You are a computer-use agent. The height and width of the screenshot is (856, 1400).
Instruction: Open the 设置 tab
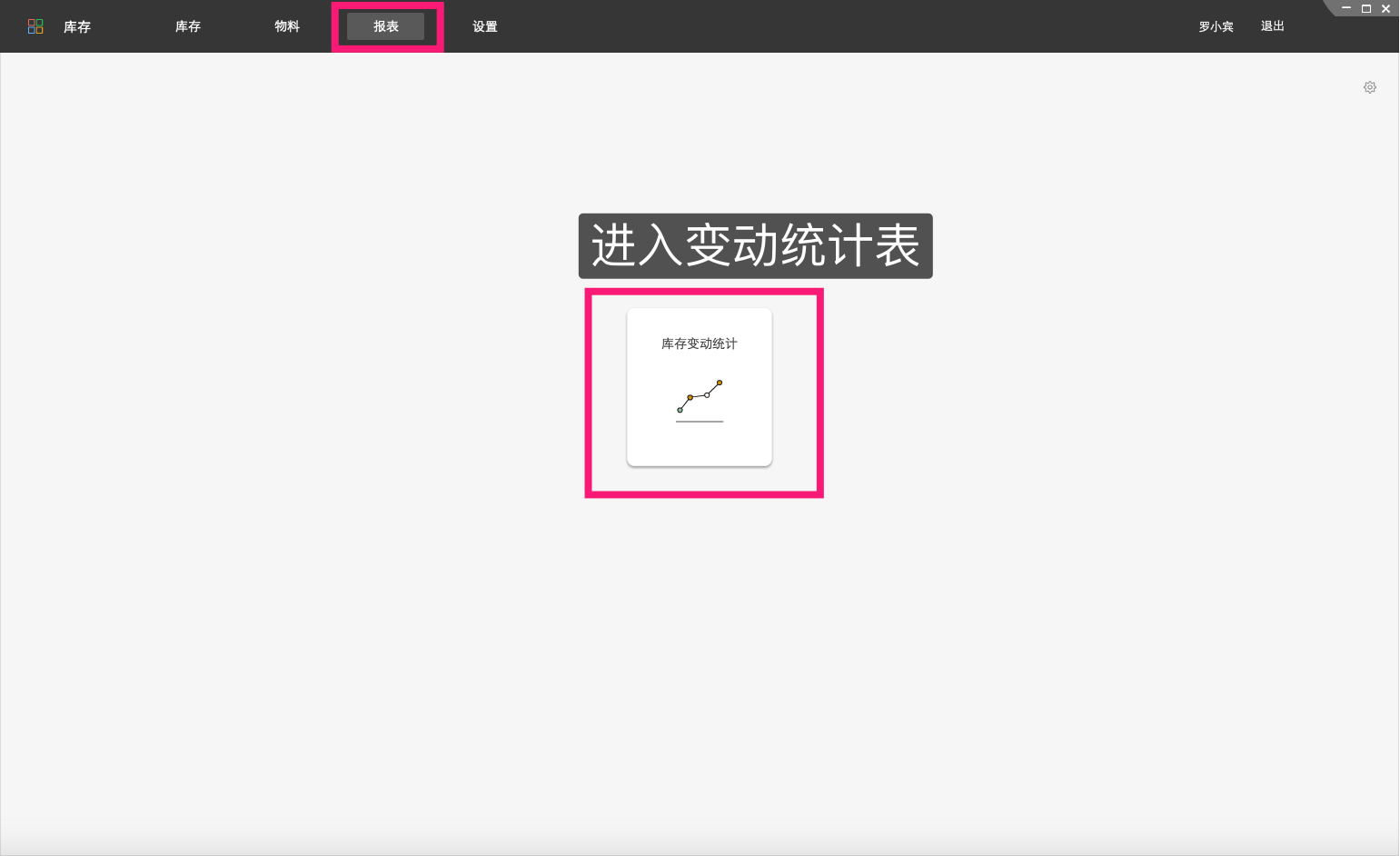click(486, 26)
